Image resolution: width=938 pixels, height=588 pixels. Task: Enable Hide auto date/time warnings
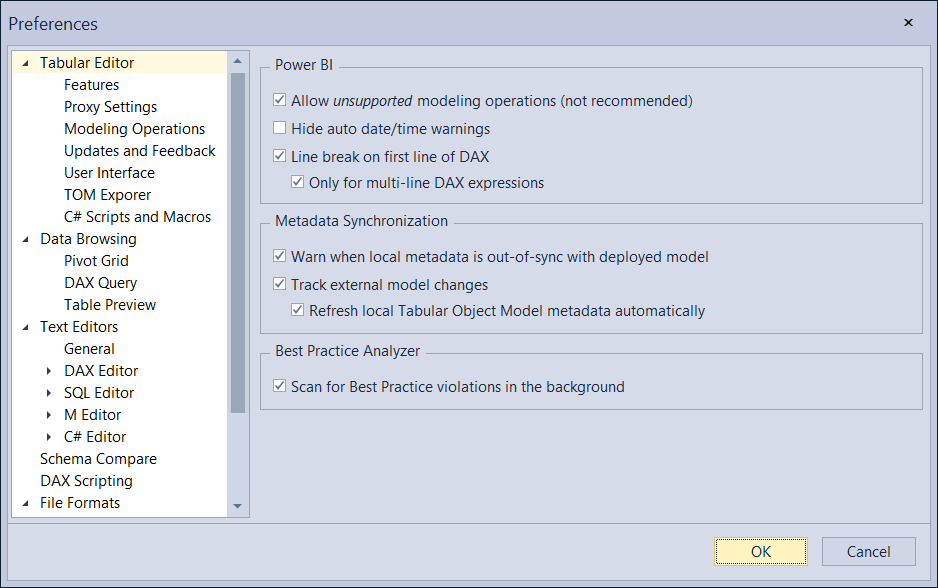point(278,128)
